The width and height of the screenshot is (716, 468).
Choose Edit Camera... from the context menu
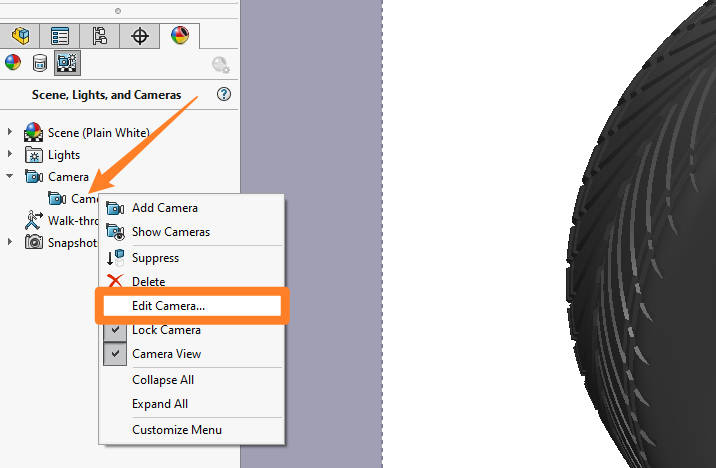tap(168, 306)
